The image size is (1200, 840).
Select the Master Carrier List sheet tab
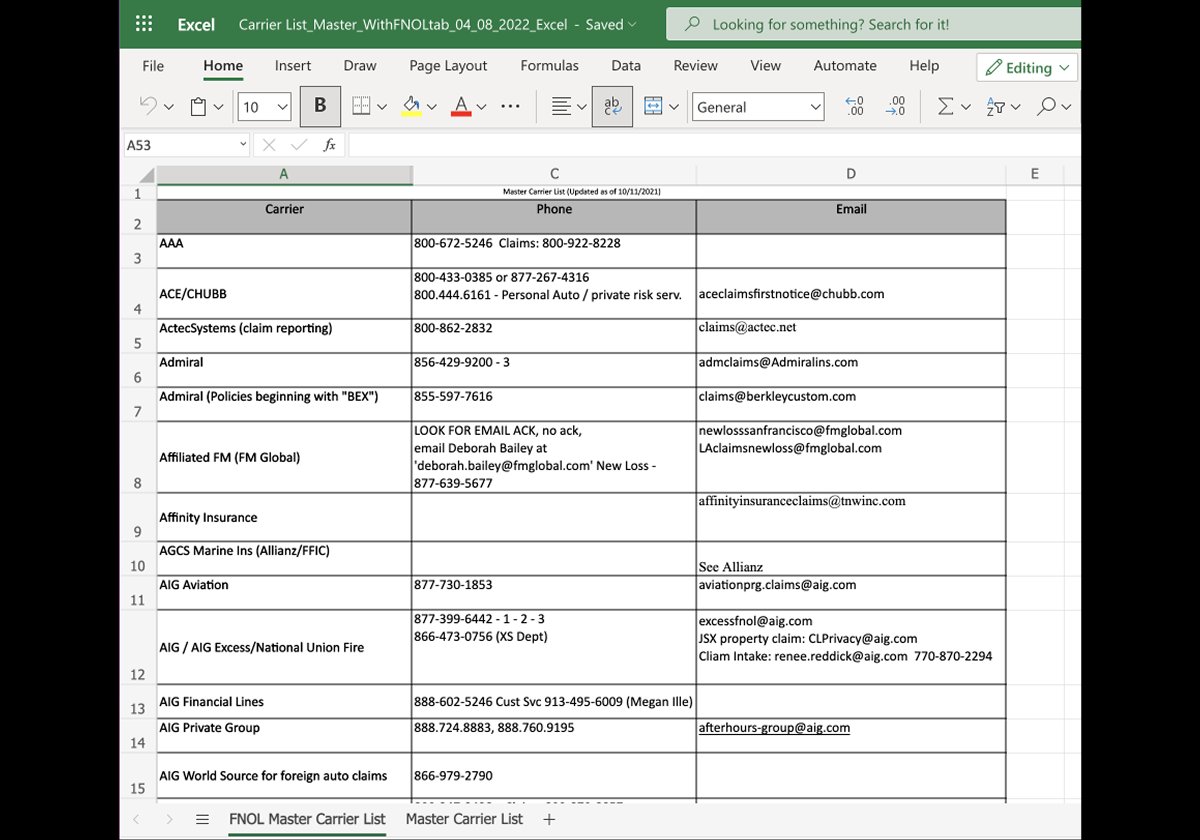(464, 819)
